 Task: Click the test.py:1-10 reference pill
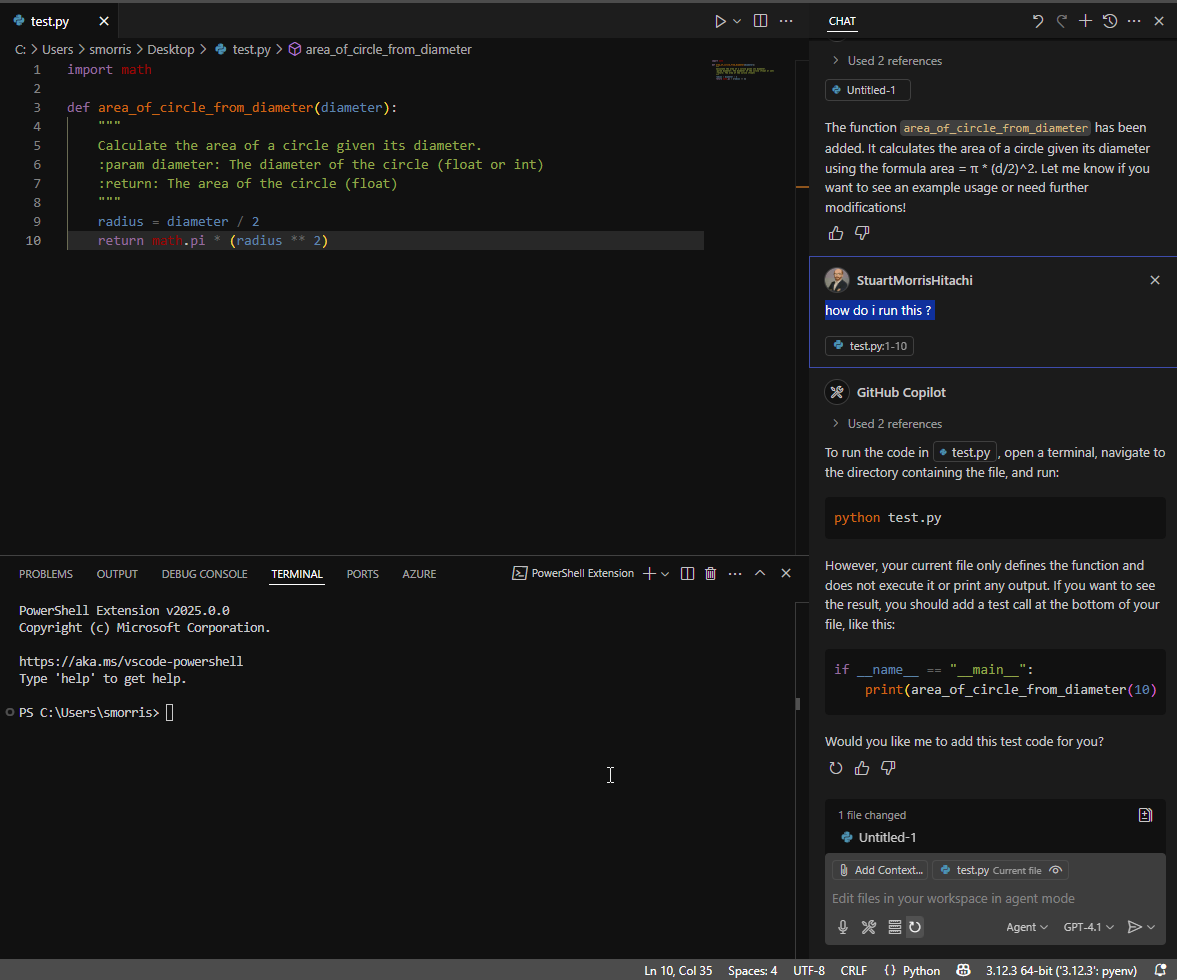click(868, 345)
